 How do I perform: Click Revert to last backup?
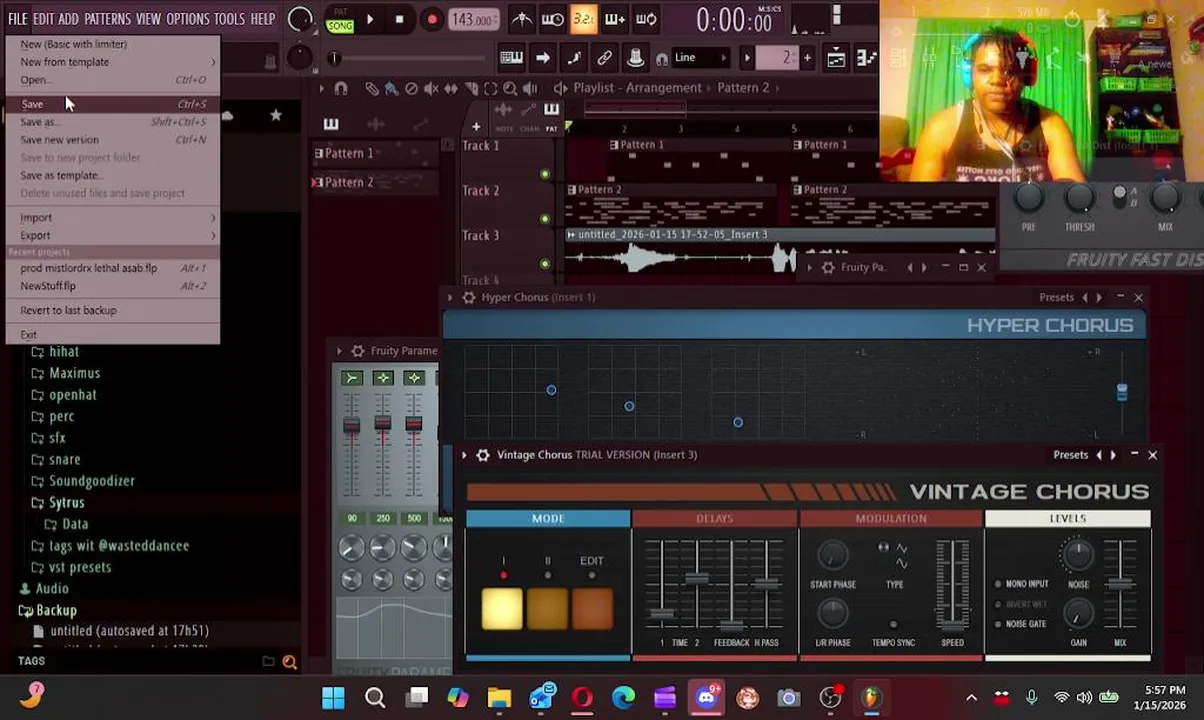113,310
